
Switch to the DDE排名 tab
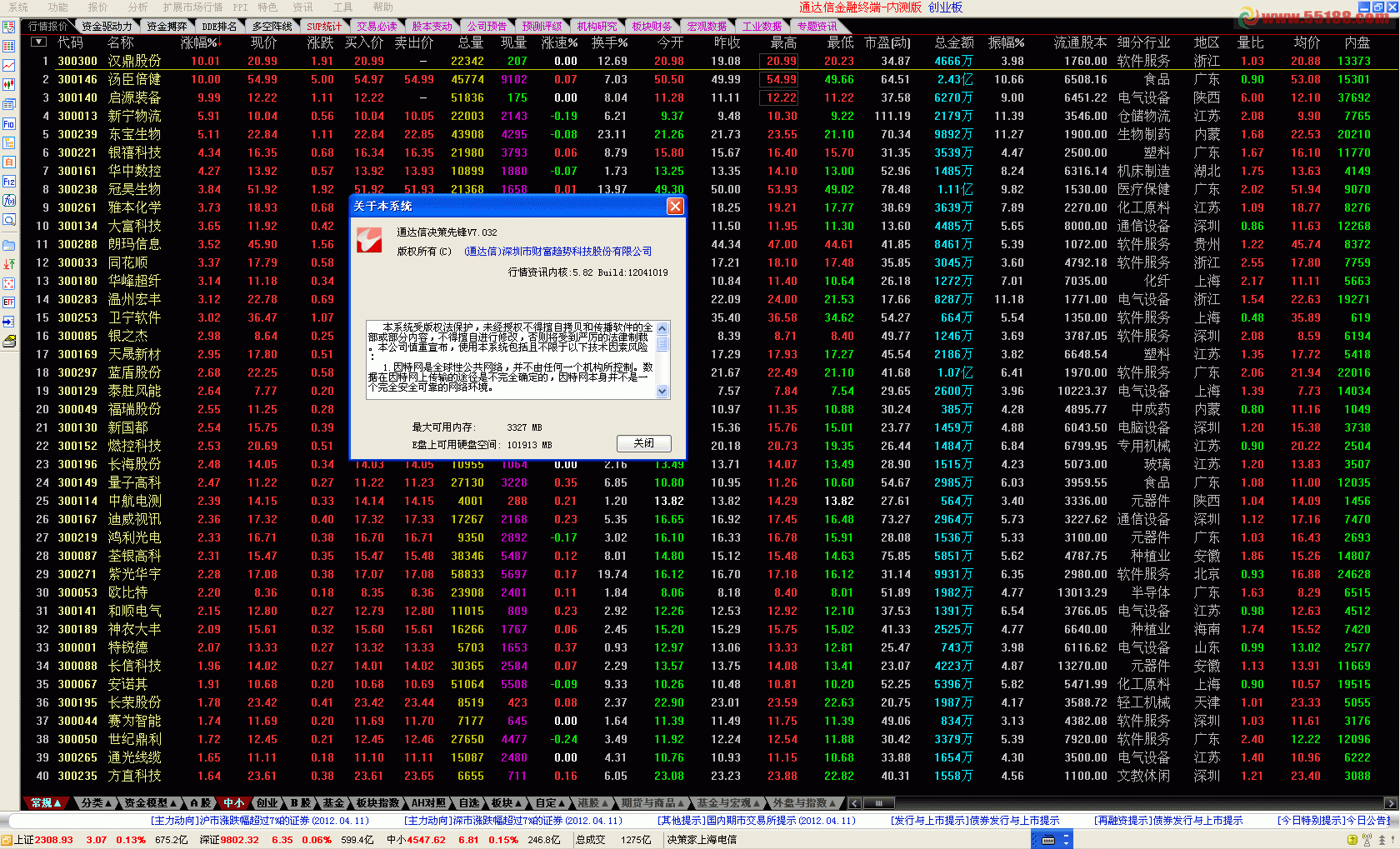pyautogui.click(x=219, y=27)
